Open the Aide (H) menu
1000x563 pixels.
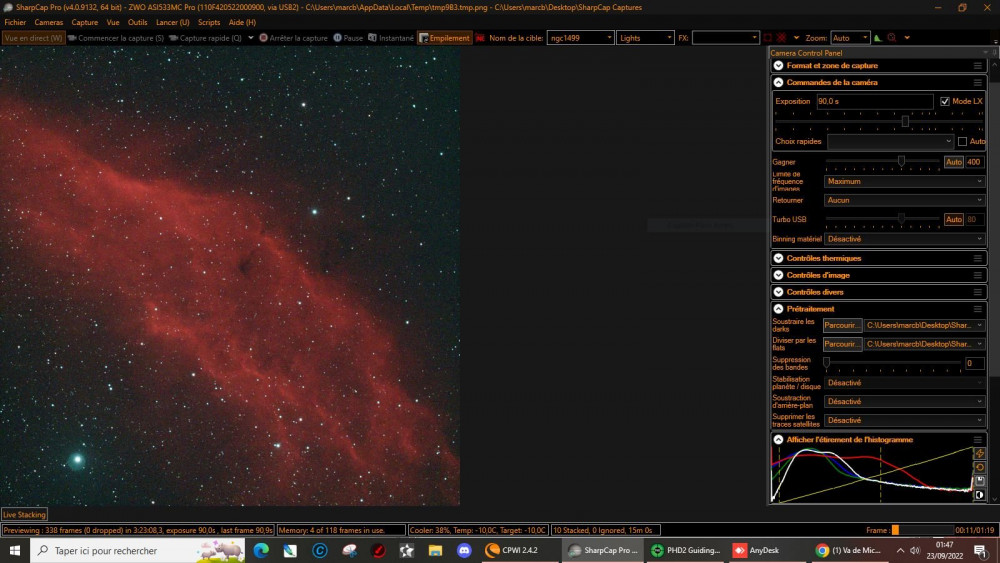(x=242, y=22)
